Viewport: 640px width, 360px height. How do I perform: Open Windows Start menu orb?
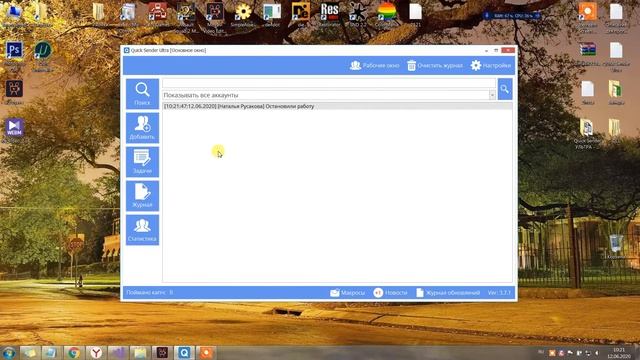(x=8, y=352)
